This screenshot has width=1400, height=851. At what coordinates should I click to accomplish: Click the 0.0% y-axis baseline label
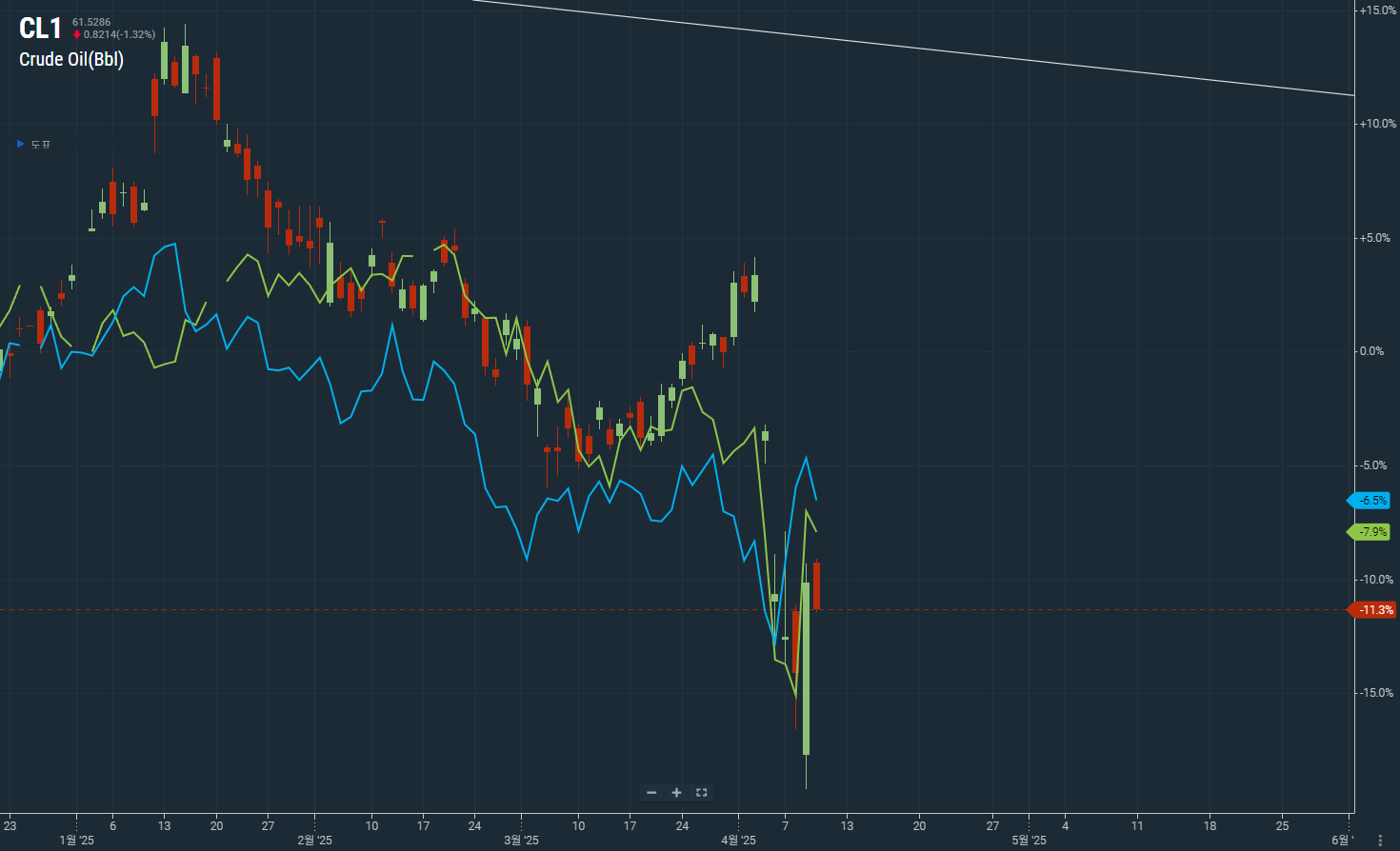(x=1371, y=351)
